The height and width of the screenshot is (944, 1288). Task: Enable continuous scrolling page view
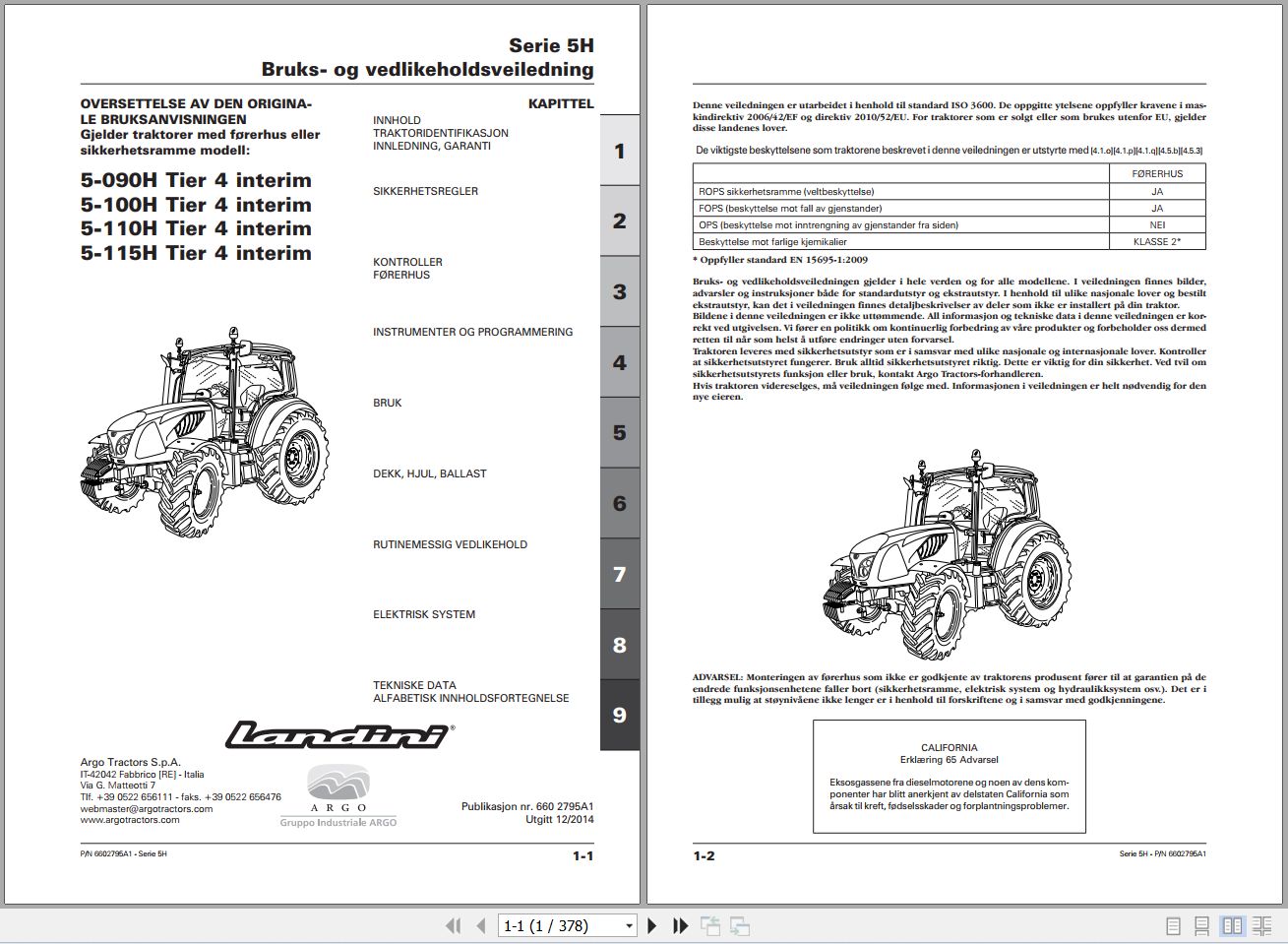pyautogui.click(x=1201, y=926)
